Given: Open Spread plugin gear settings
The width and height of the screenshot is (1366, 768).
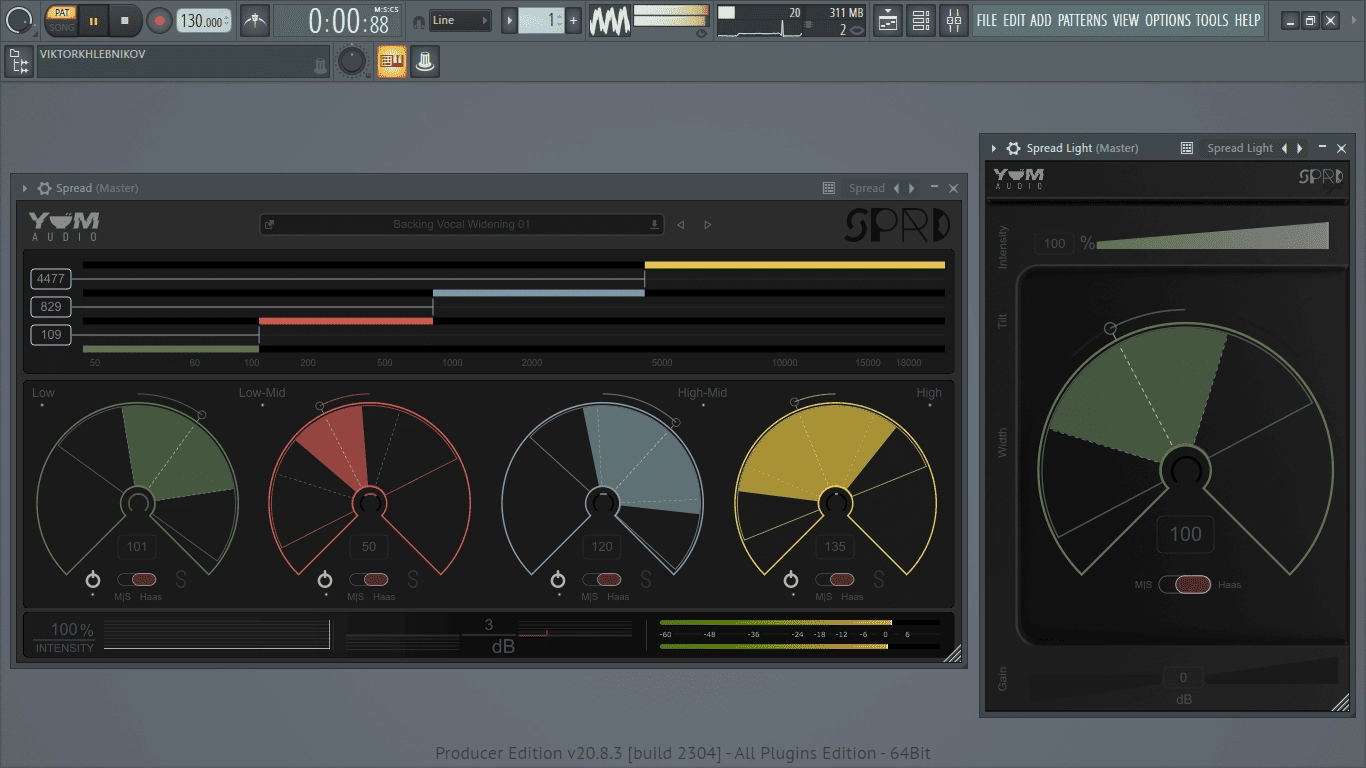Looking at the screenshot, I should 44,188.
